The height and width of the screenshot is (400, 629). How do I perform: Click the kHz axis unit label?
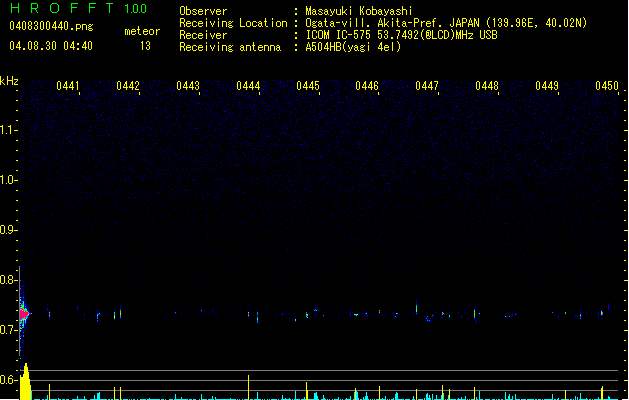click(x=9, y=81)
